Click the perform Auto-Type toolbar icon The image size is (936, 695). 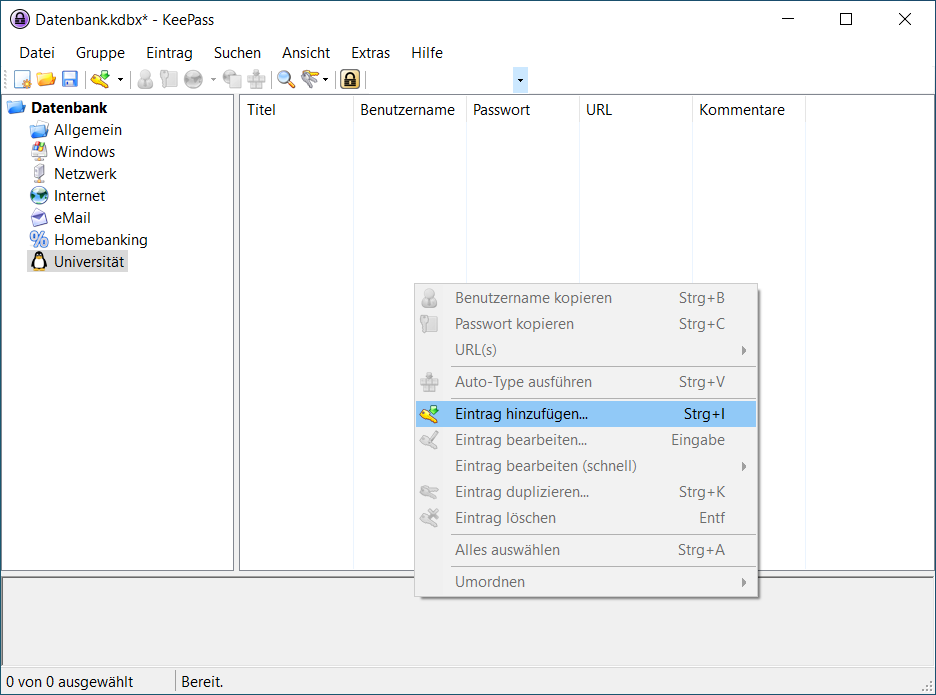[x=256, y=79]
